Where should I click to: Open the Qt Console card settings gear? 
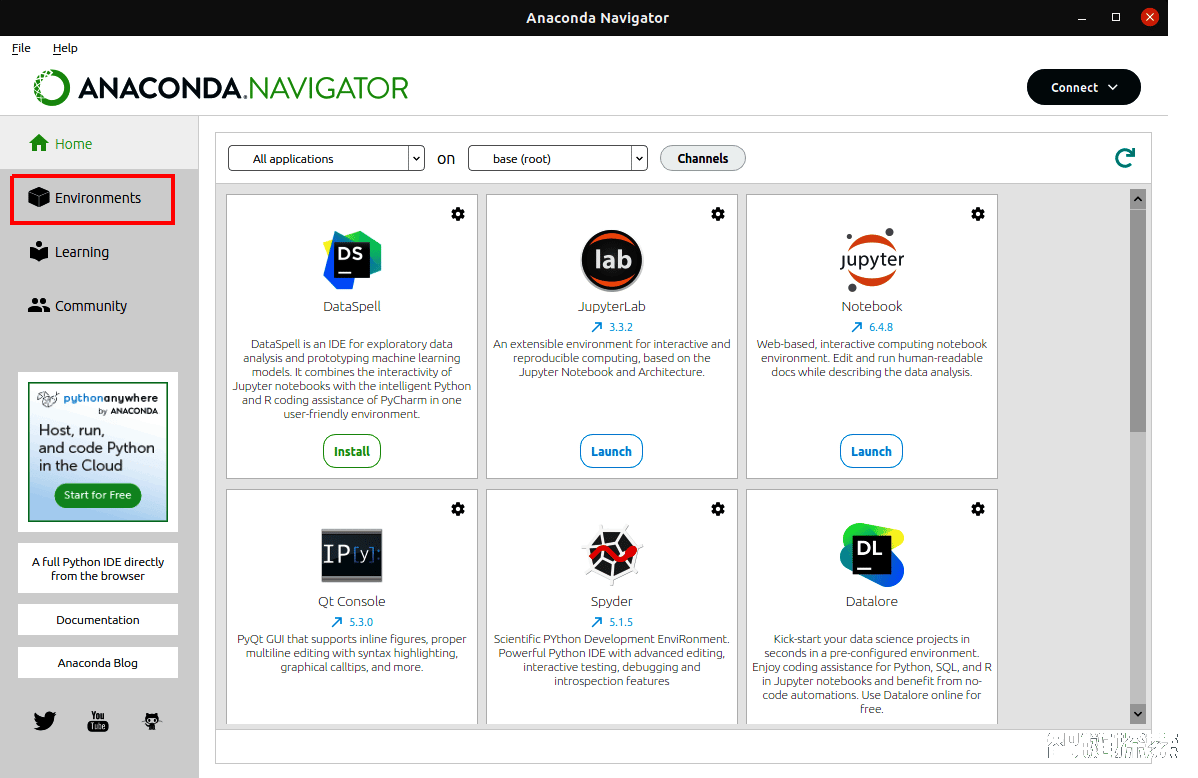pos(458,509)
